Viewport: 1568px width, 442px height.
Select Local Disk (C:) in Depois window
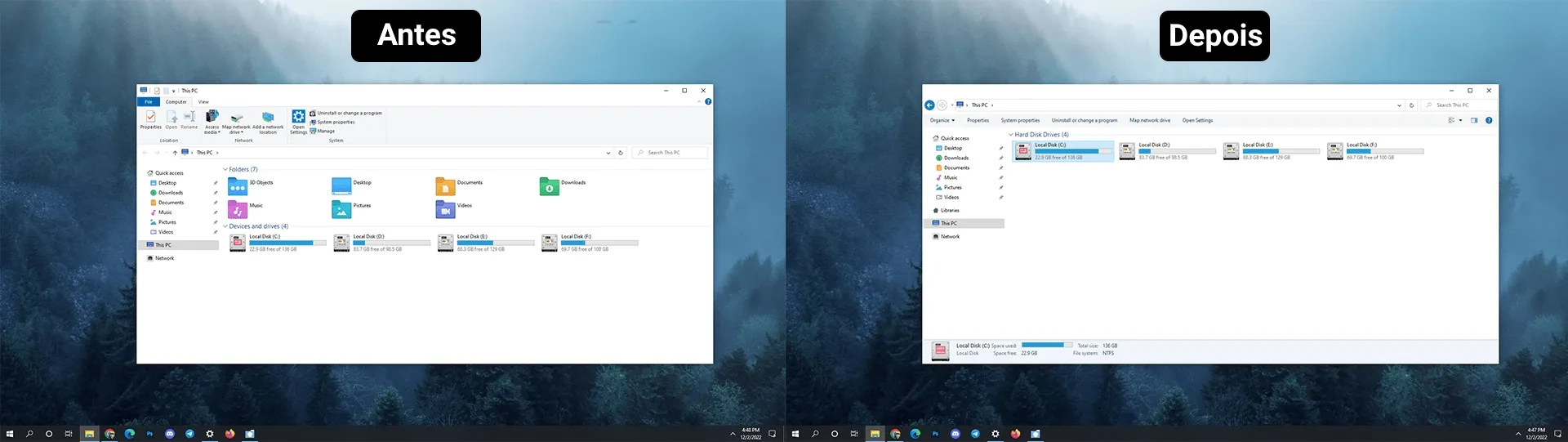pyautogui.click(x=1063, y=151)
